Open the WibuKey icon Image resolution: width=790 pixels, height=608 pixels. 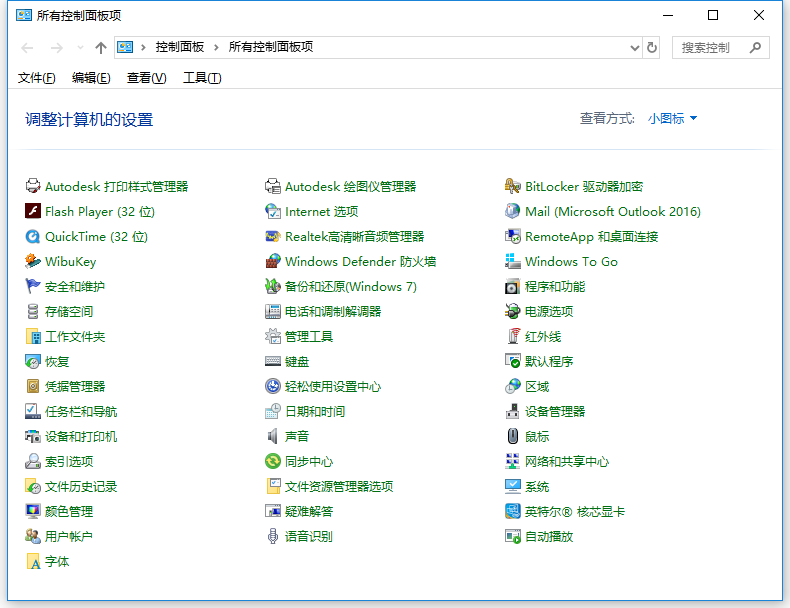pos(33,261)
